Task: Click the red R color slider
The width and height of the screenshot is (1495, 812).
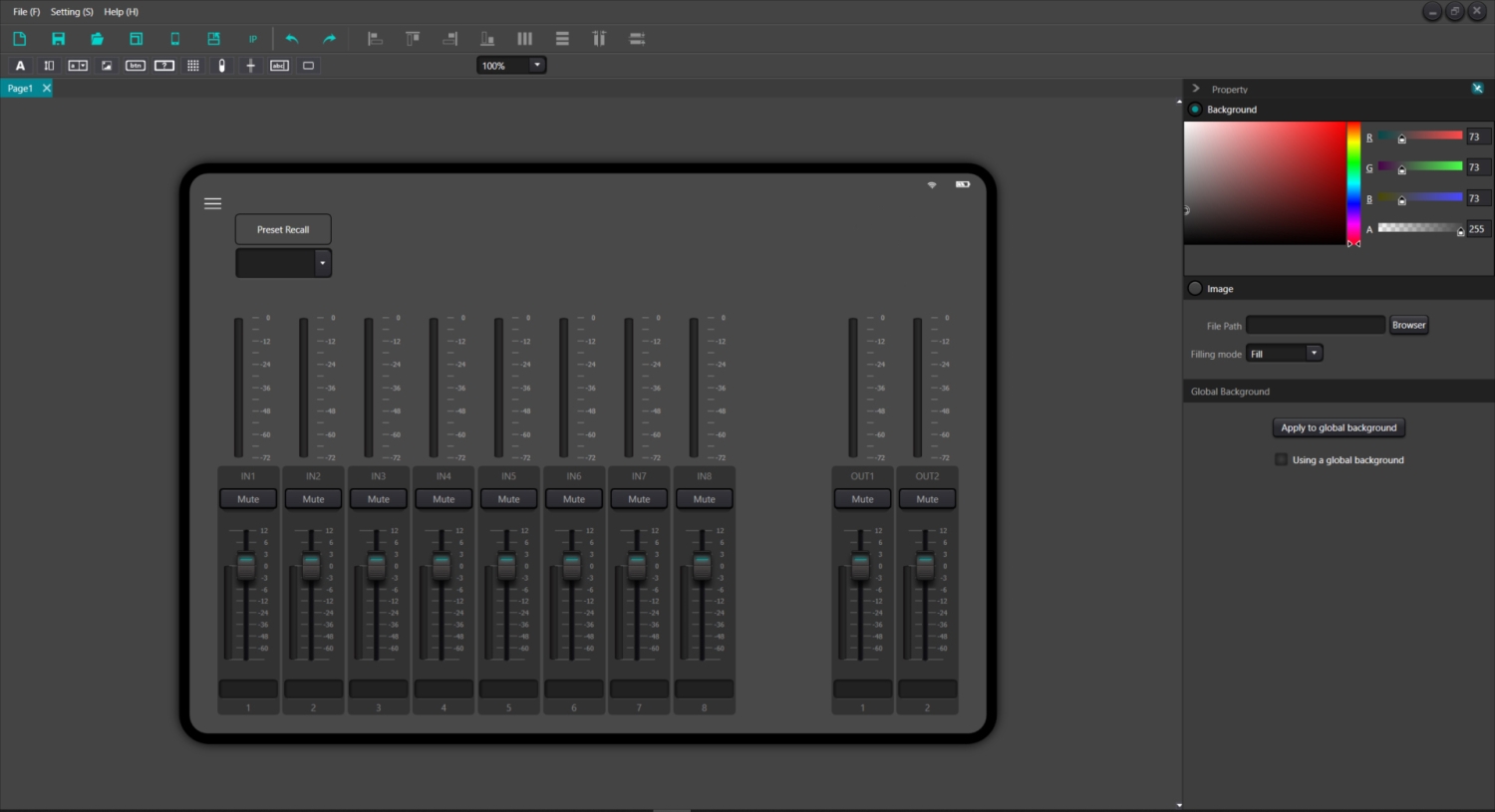Action: point(1420,136)
